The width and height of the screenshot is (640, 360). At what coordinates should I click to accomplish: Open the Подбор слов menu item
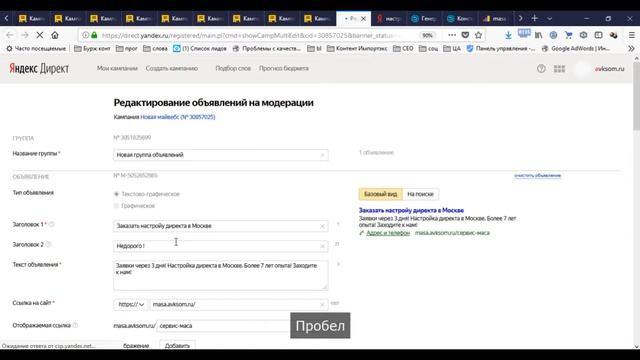233,69
